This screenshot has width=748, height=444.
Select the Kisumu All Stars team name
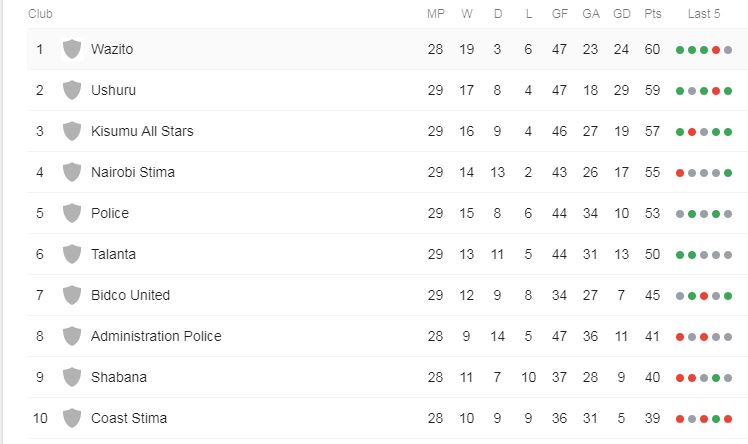[x=142, y=131]
